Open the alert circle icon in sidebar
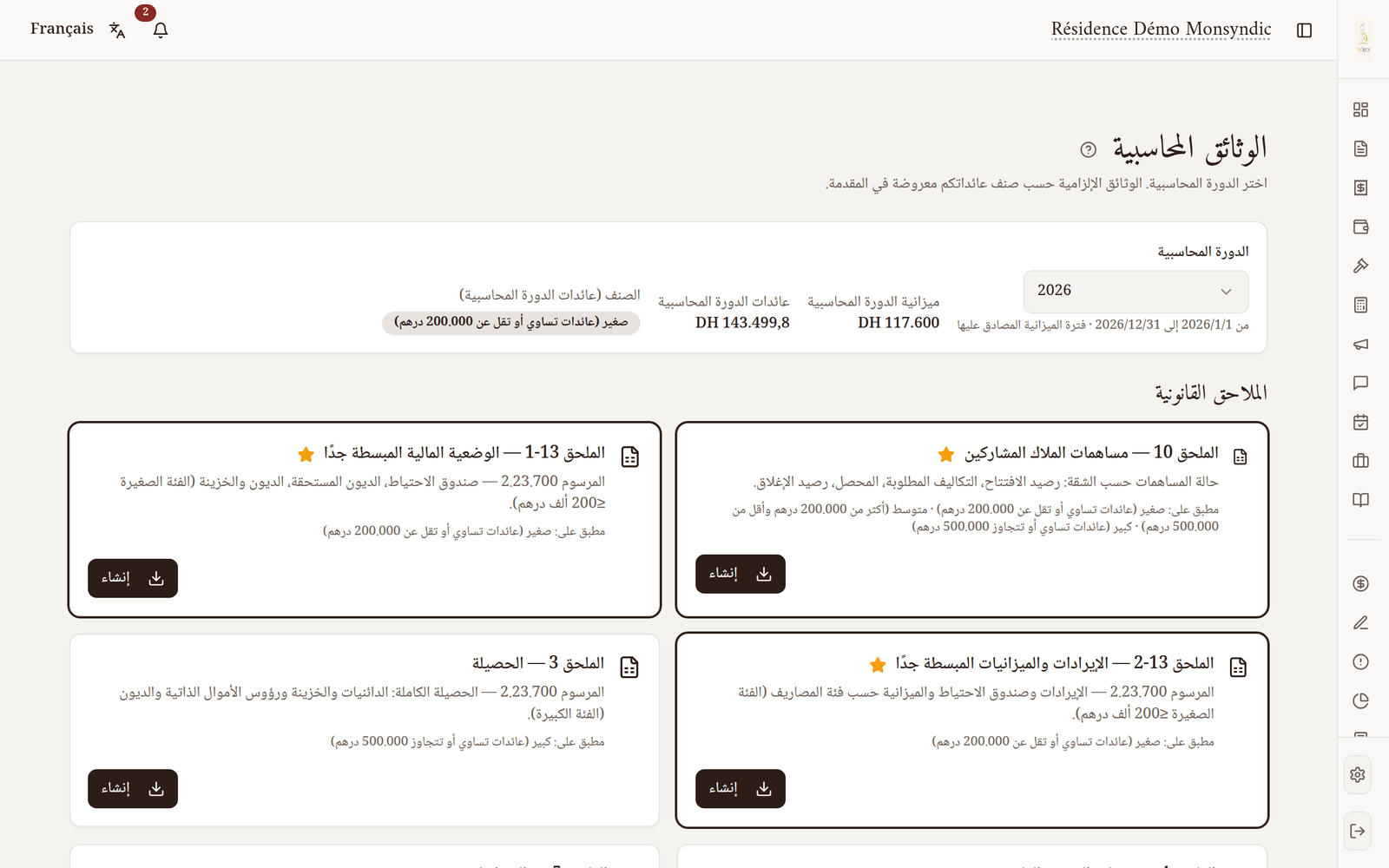Image resolution: width=1389 pixels, height=868 pixels. tap(1360, 661)
